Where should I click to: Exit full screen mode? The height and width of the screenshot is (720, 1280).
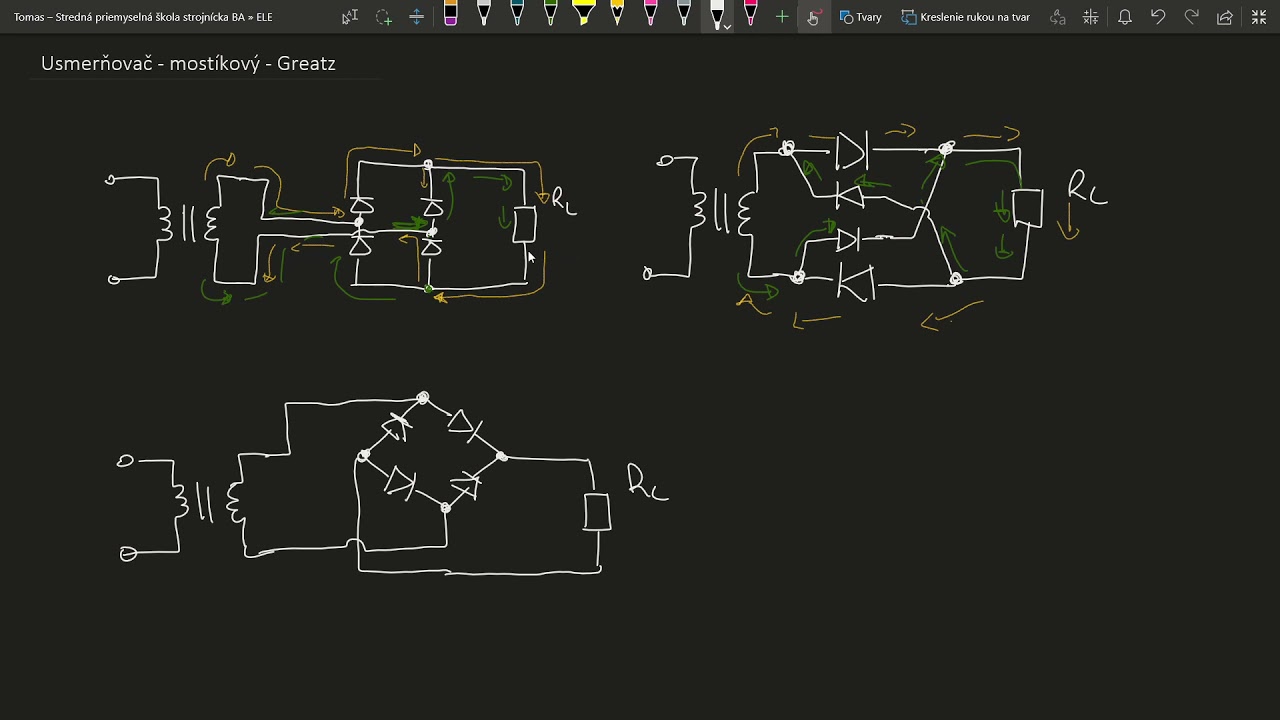[x=1259, y=17]
